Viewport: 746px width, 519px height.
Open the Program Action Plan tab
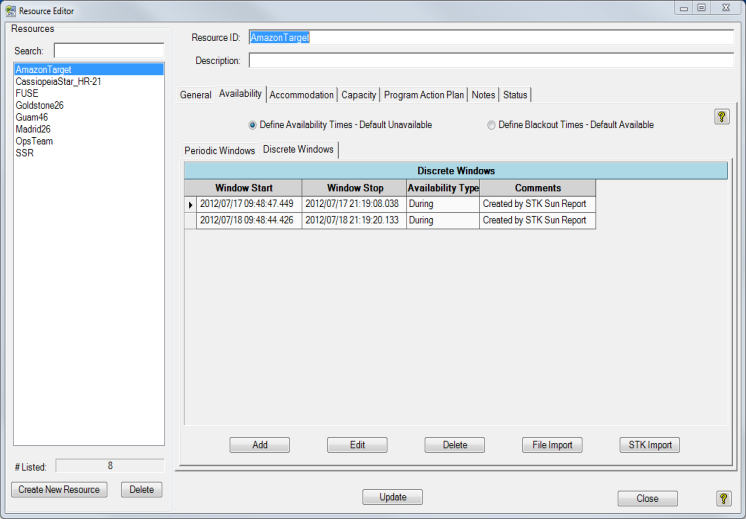(x=424, y=95)
